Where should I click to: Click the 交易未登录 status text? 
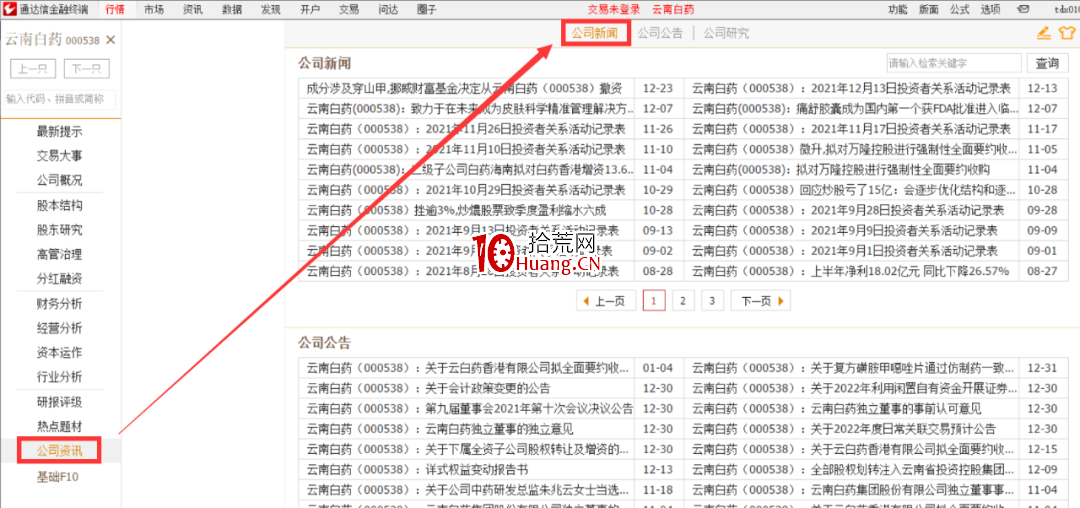point(614,10)
